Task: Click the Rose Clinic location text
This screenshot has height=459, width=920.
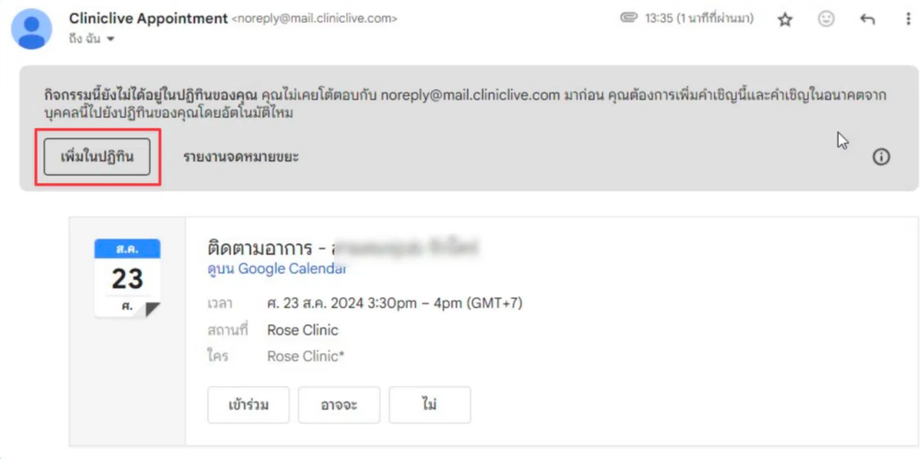Action: [x=303, y=330]
